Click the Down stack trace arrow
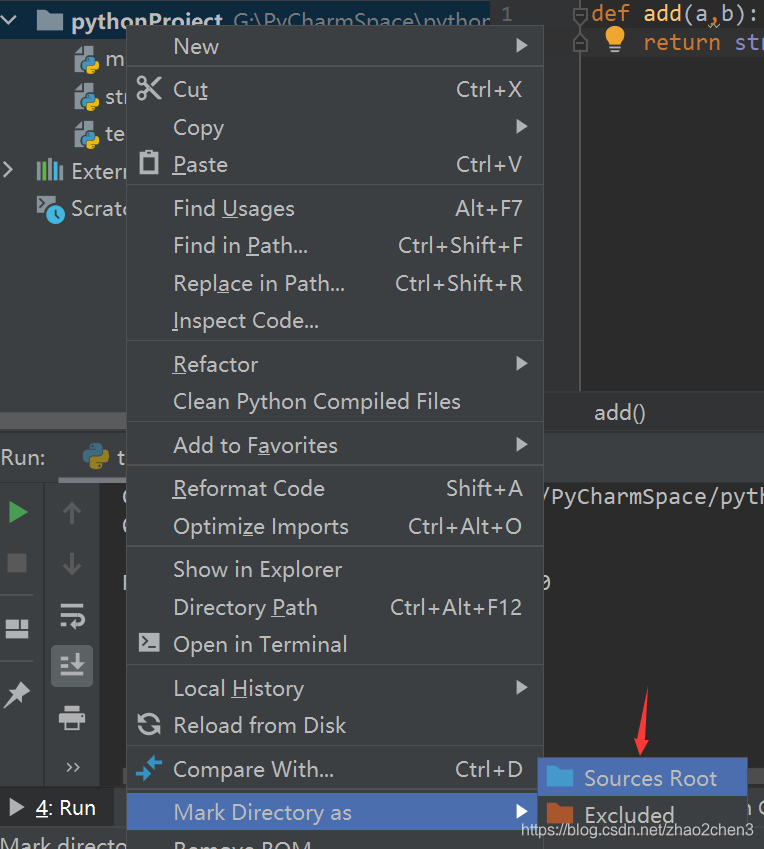Viewport: 764px width, 849px height. tap(71, 564)
